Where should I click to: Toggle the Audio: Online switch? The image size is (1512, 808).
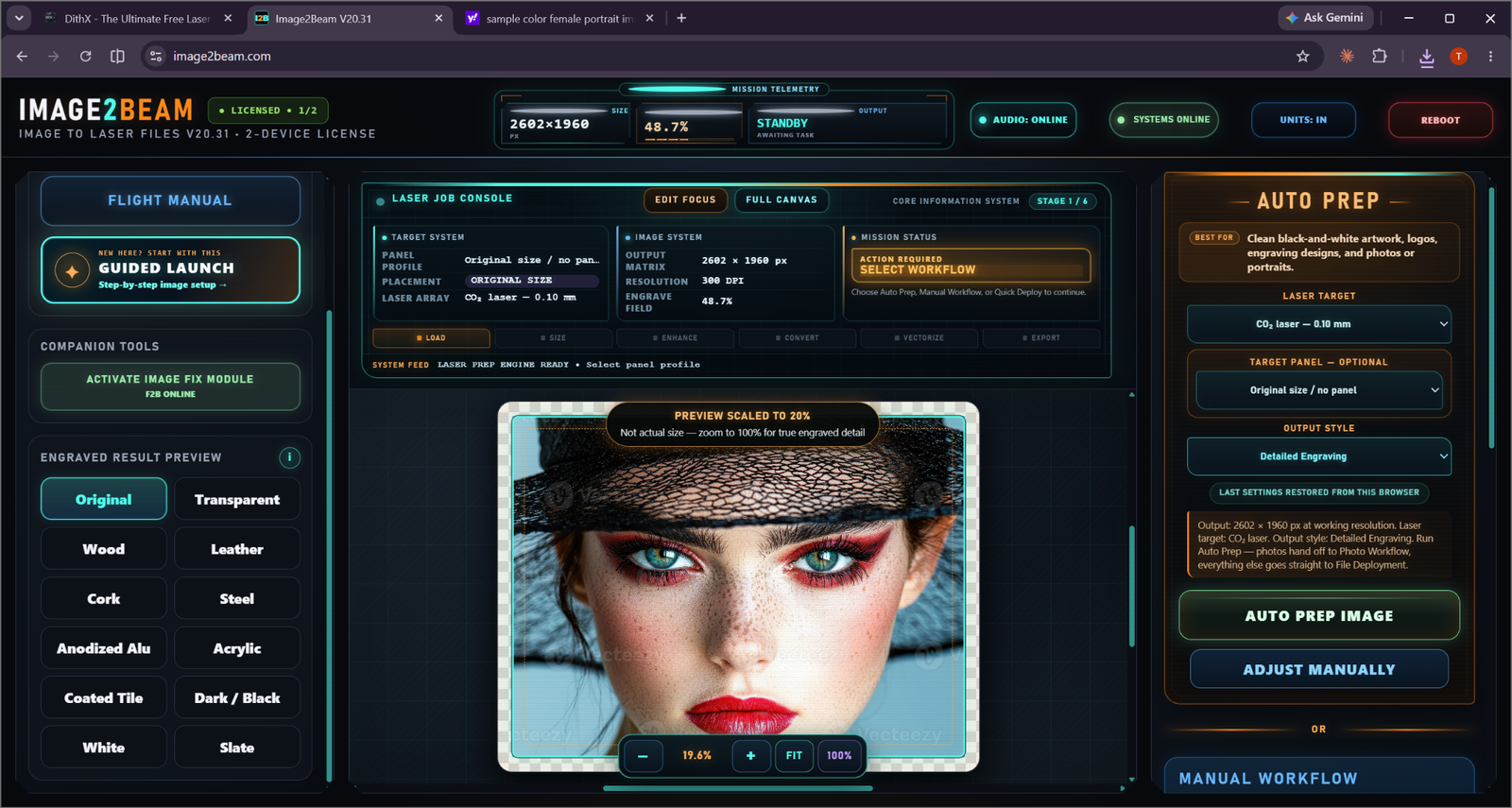[x=1023, y=120]
